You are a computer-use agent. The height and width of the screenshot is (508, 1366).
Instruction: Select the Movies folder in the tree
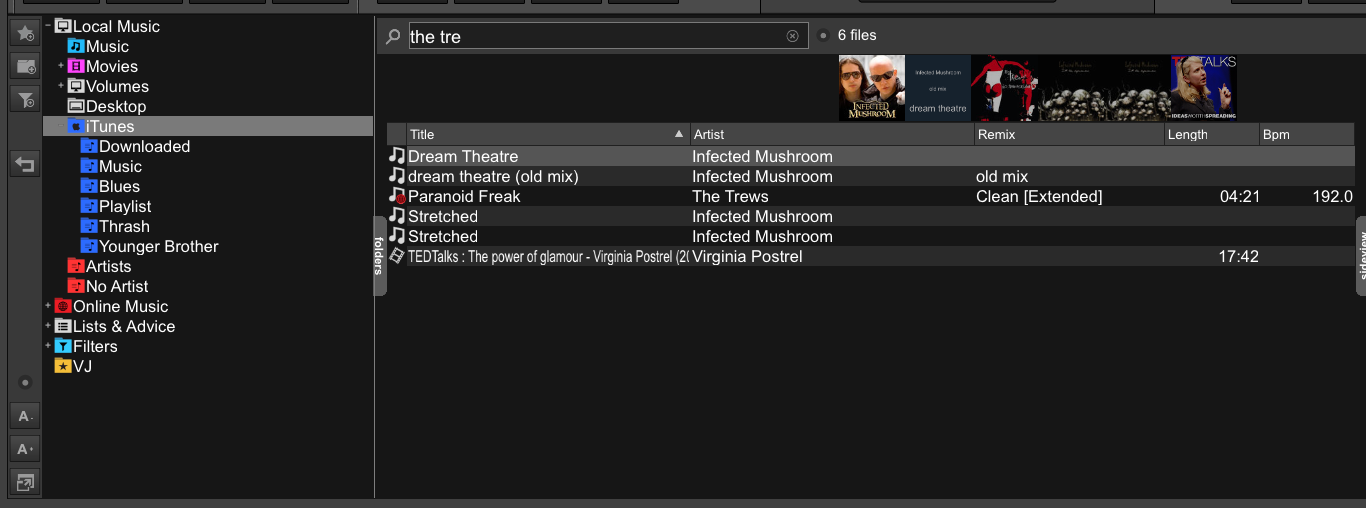coord(102,66)
